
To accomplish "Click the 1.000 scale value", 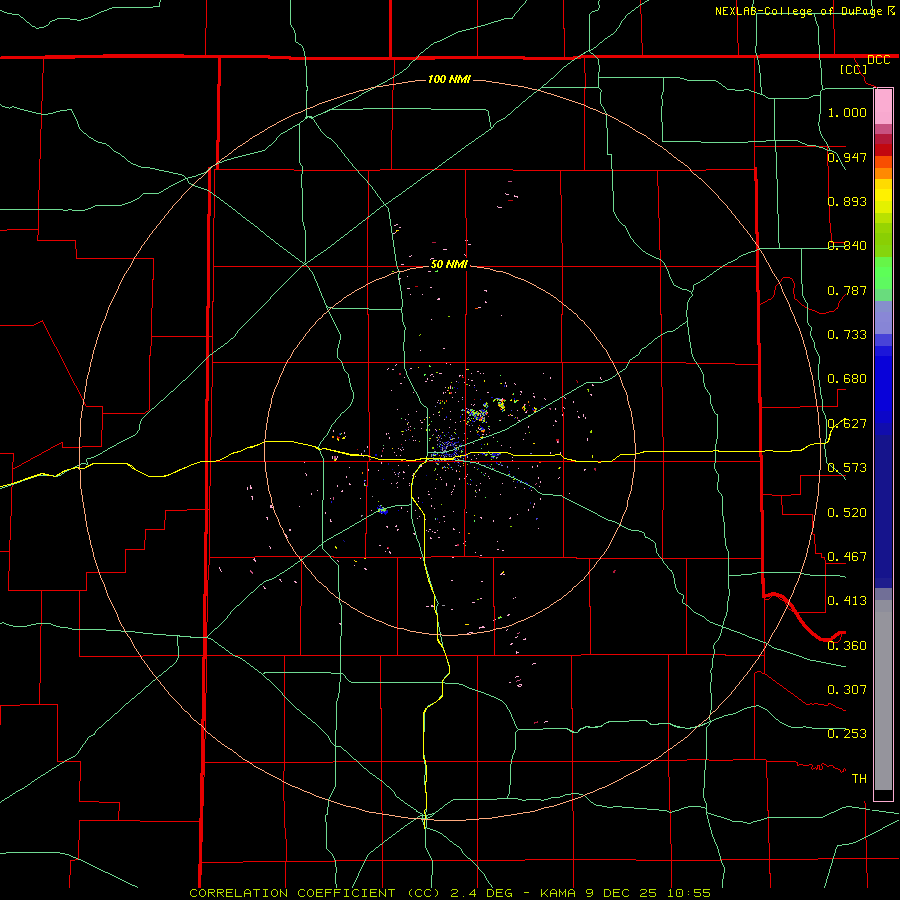I will click(x=847, y=112).
